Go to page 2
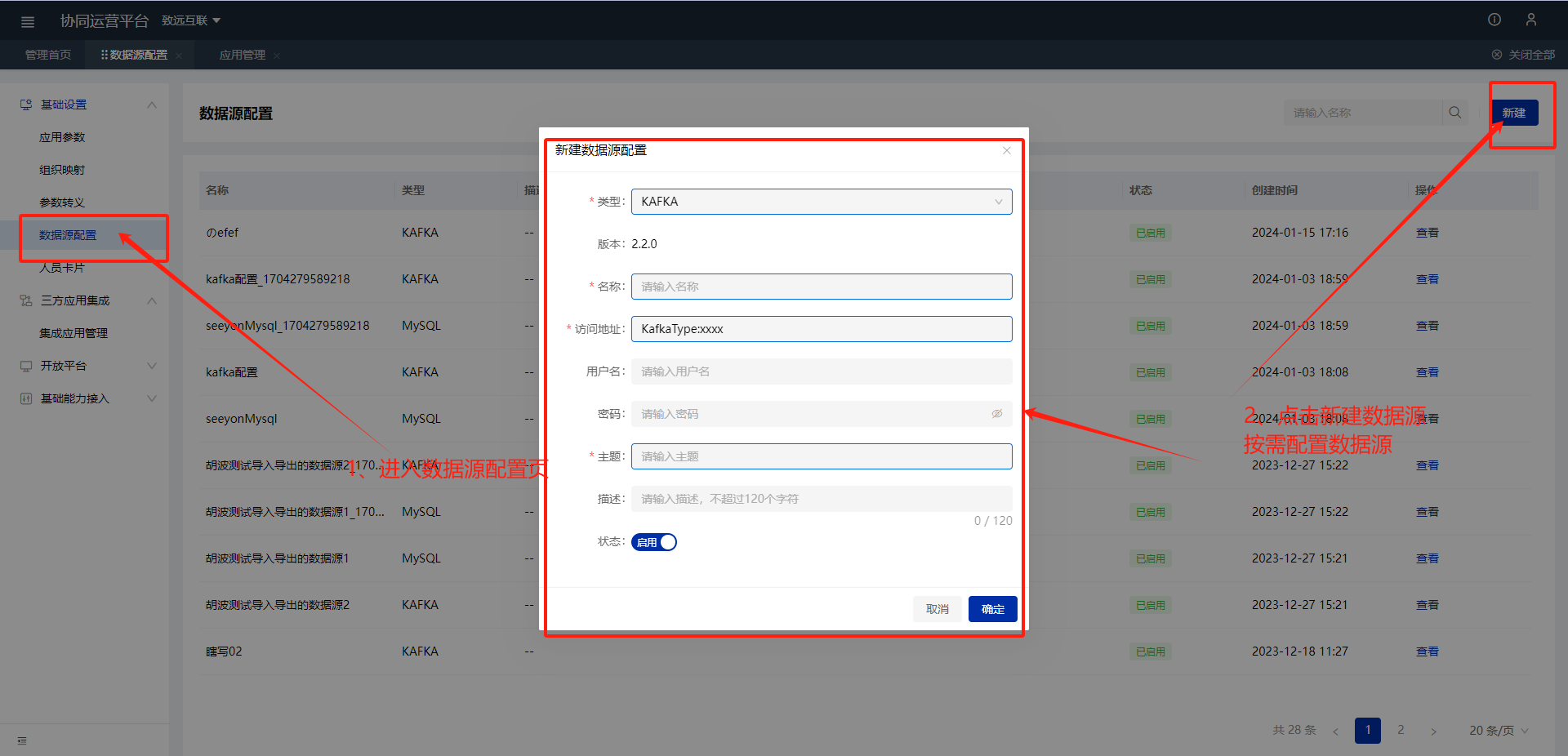The image size is (1568, 756). click(1401, 731)
